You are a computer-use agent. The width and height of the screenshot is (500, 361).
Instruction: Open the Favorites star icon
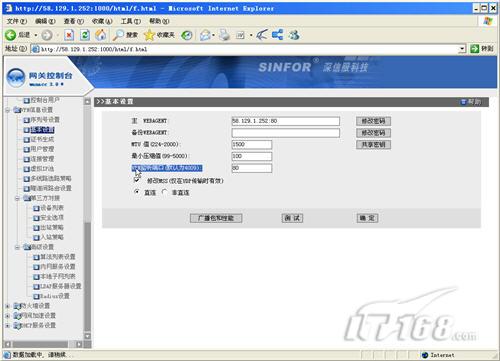point(149,35)
